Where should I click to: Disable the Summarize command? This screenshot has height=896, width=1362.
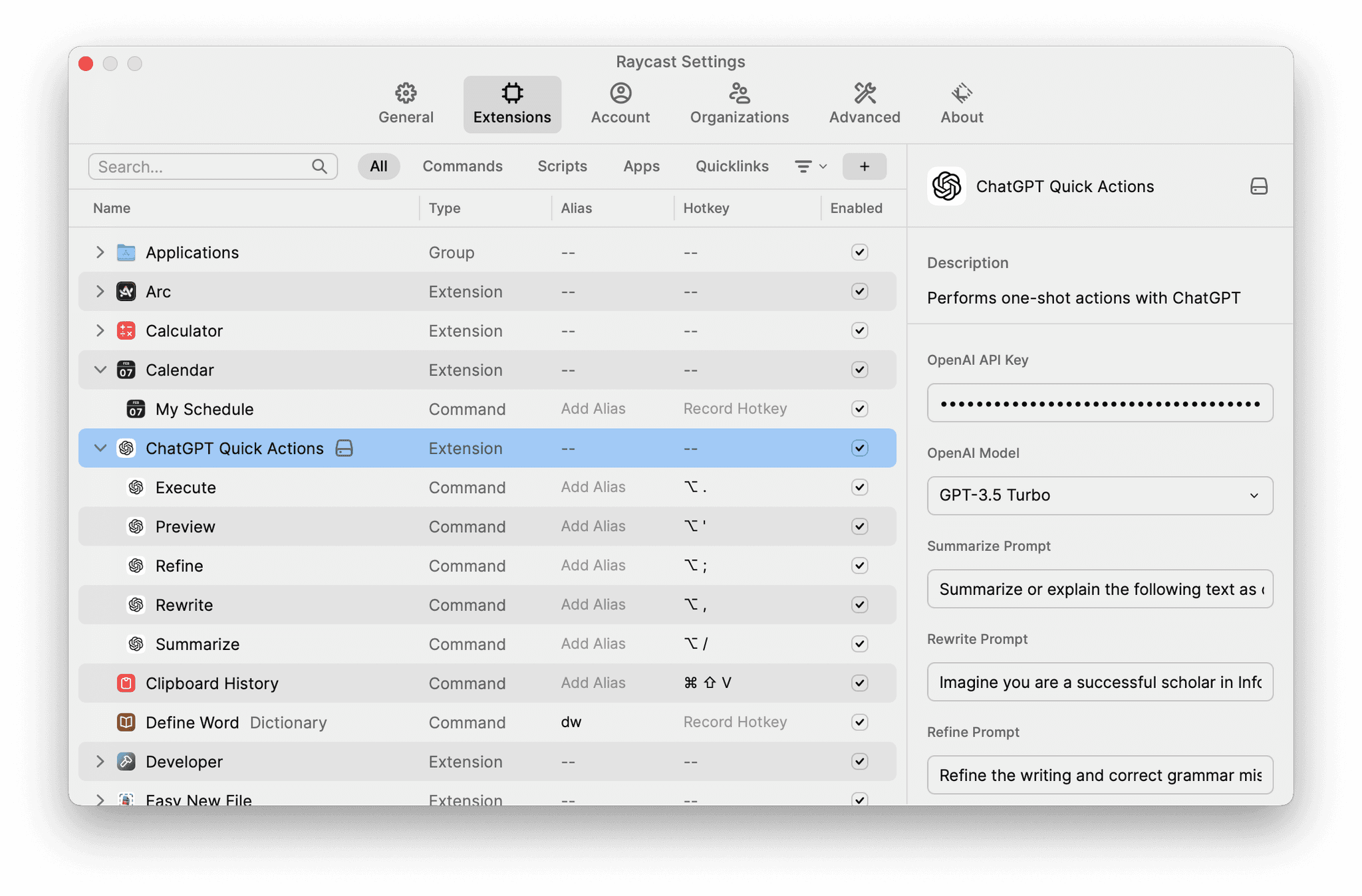click(858, 643)
